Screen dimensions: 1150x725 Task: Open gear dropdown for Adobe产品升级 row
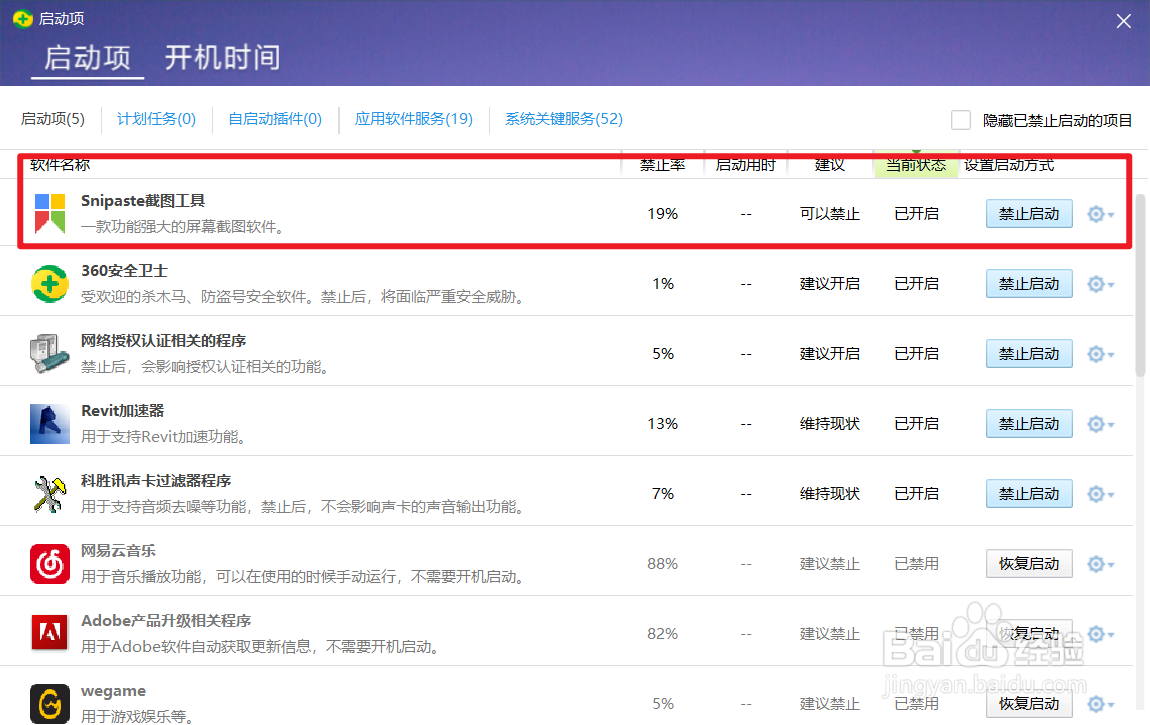click(x=1100, y=634)
